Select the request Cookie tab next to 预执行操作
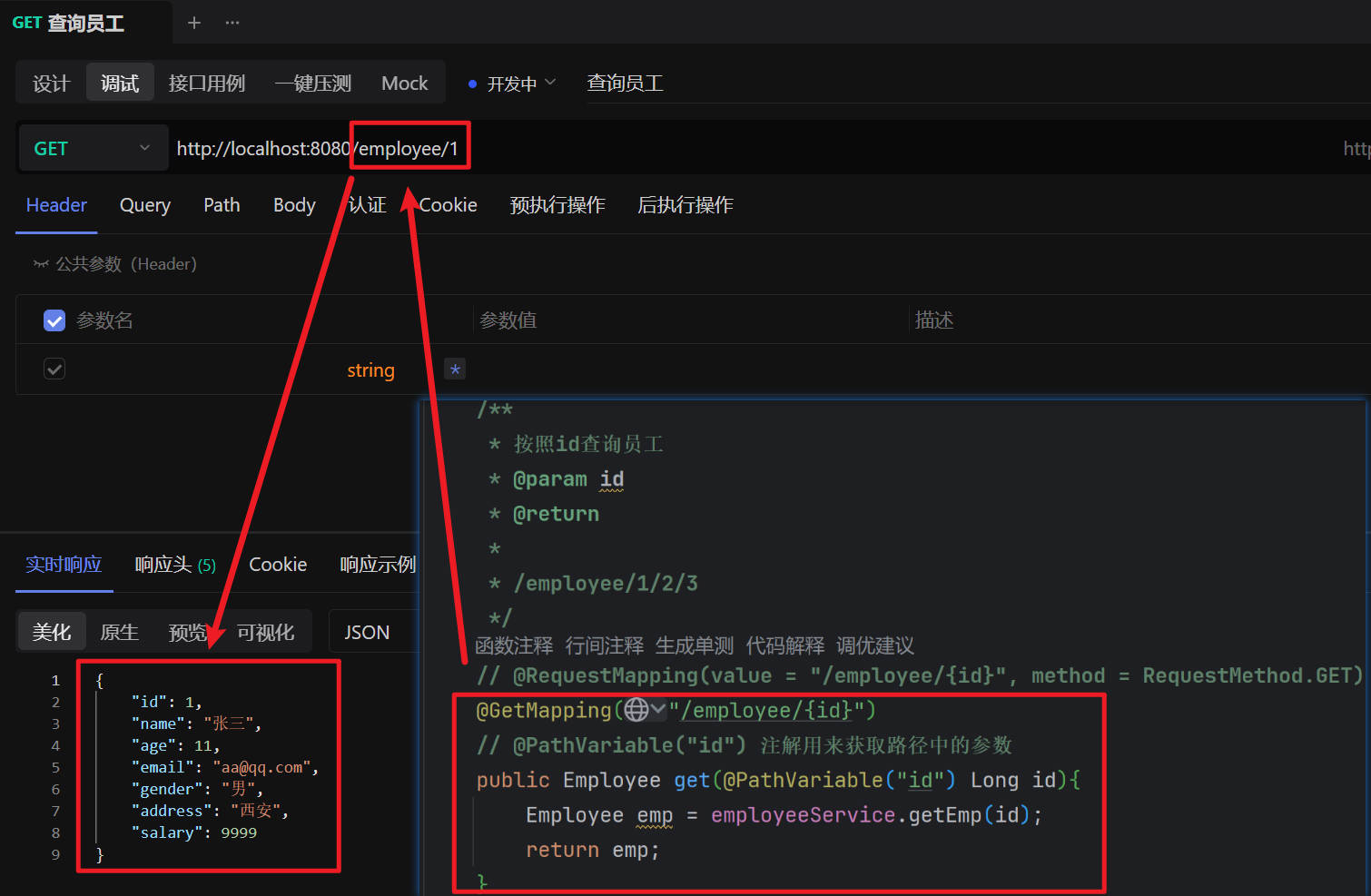The image size is (1371, 896). coord(448,205)
